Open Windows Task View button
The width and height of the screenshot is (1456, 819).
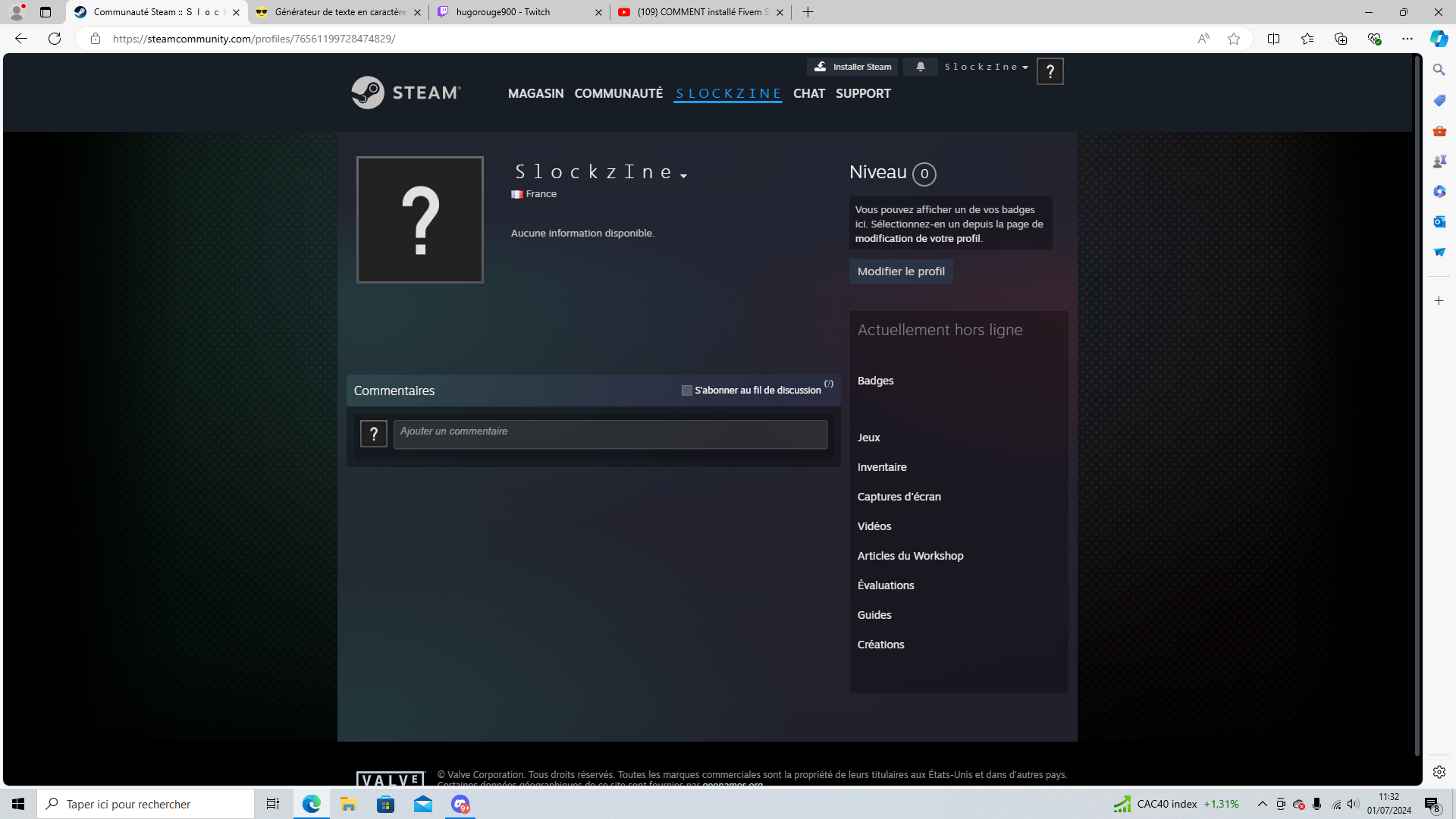(x=273, y=804)
